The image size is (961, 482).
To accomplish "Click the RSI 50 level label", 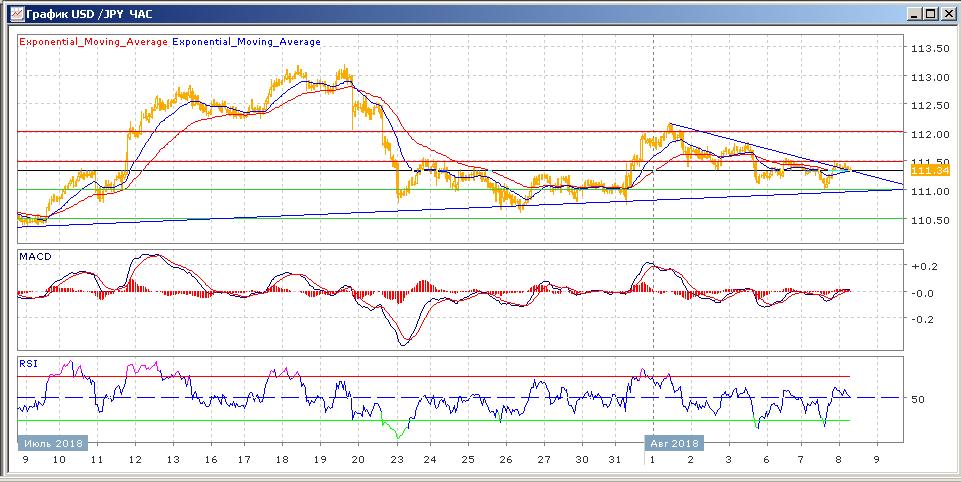I will [x=916, y=399].
